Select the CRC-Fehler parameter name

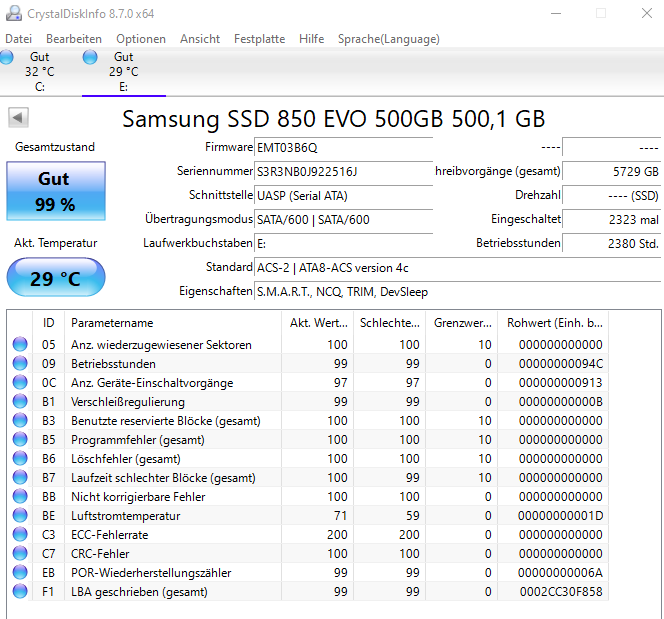(100, 554)
